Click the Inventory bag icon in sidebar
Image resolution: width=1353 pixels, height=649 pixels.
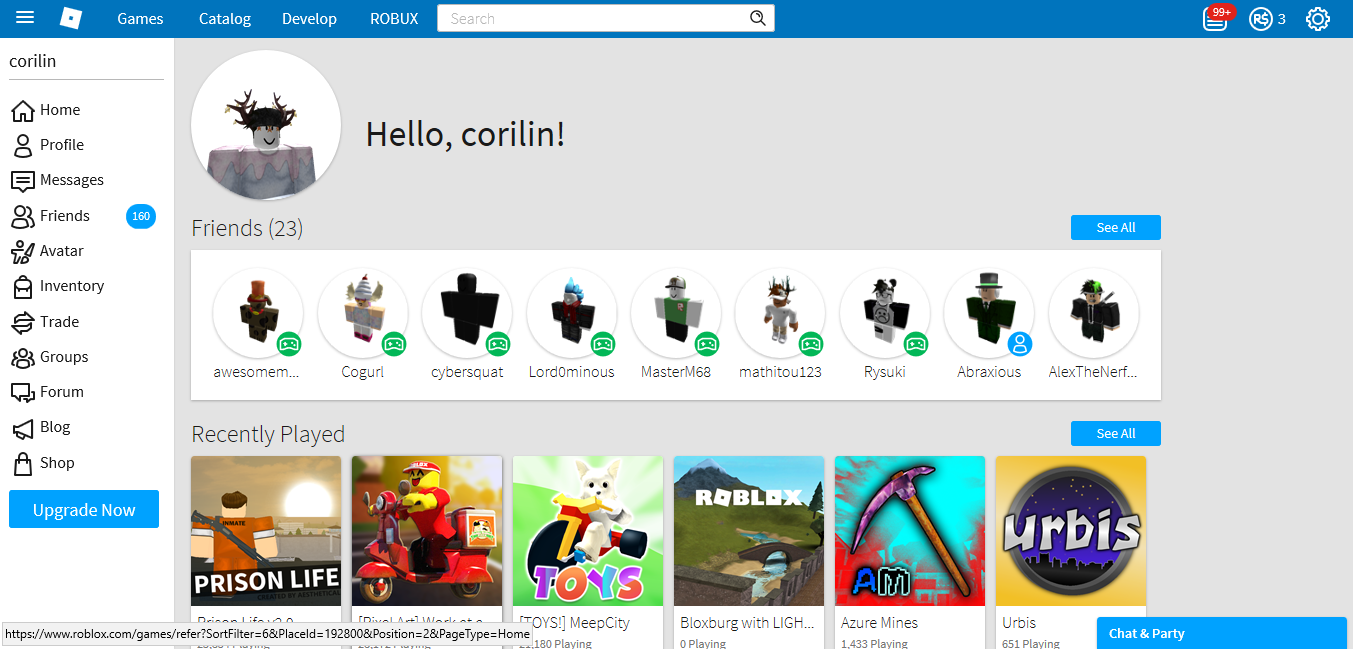pyautogui.click(x=23, y=287)
